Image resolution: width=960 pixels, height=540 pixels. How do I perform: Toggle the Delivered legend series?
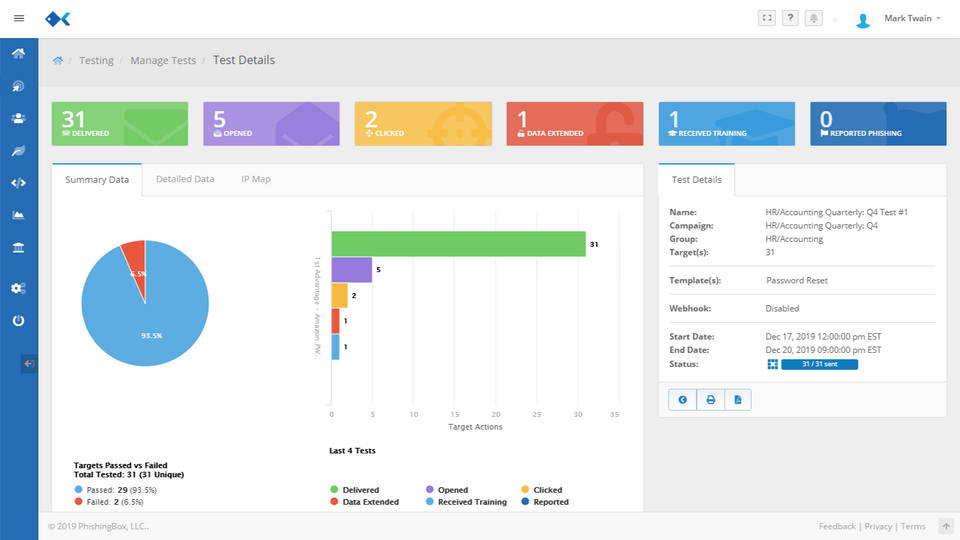coord(360,490)
